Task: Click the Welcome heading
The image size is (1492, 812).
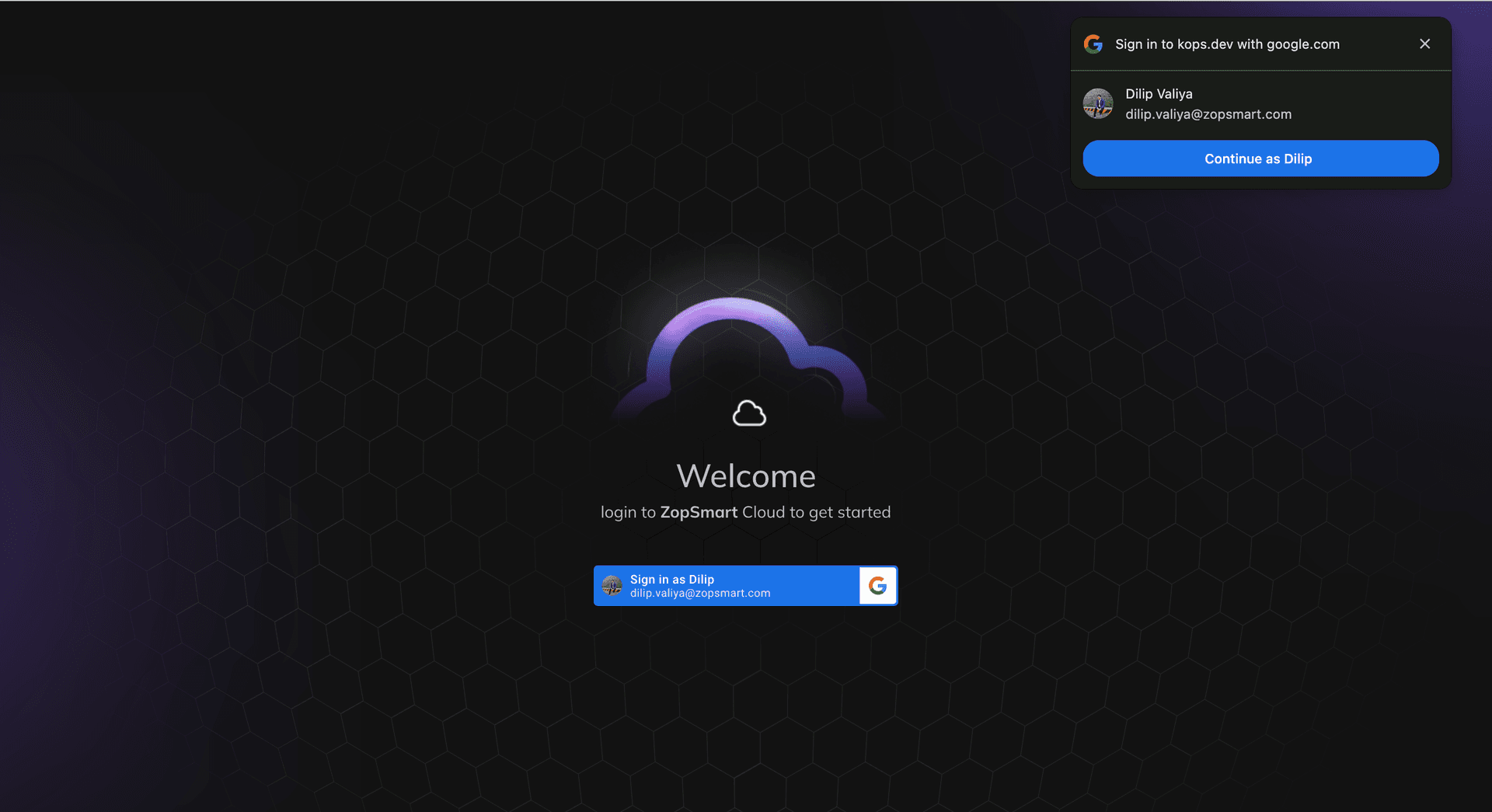Action: click(x=746, y=476)
